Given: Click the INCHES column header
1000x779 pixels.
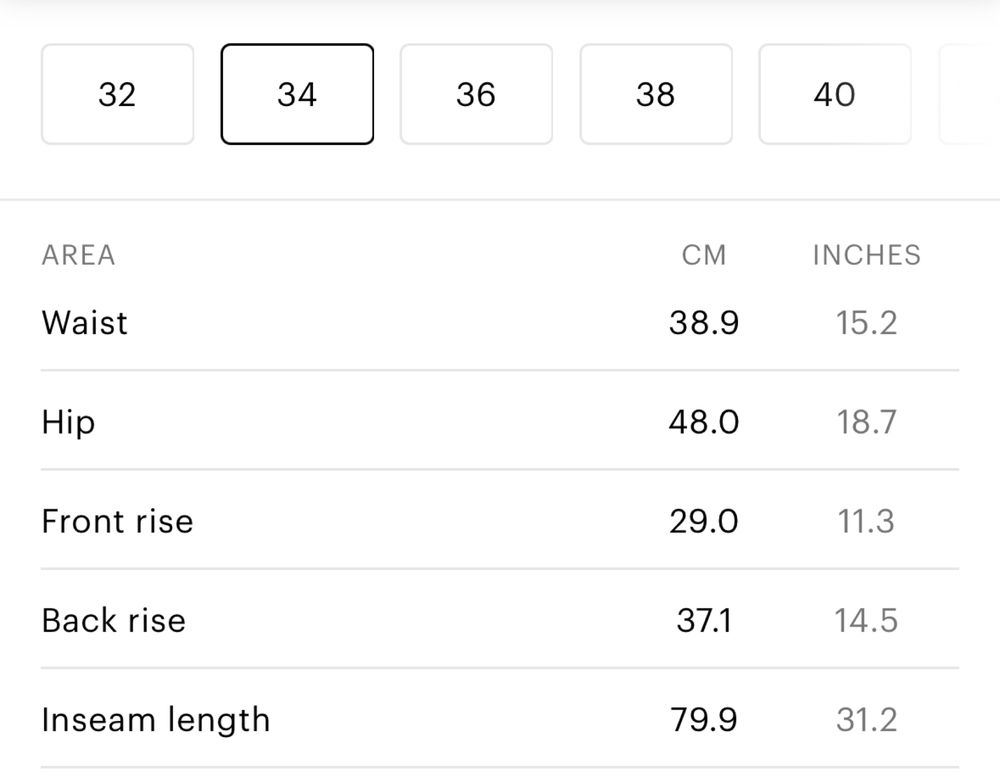Looking at the screenshot, I should (x=867, y=255).
